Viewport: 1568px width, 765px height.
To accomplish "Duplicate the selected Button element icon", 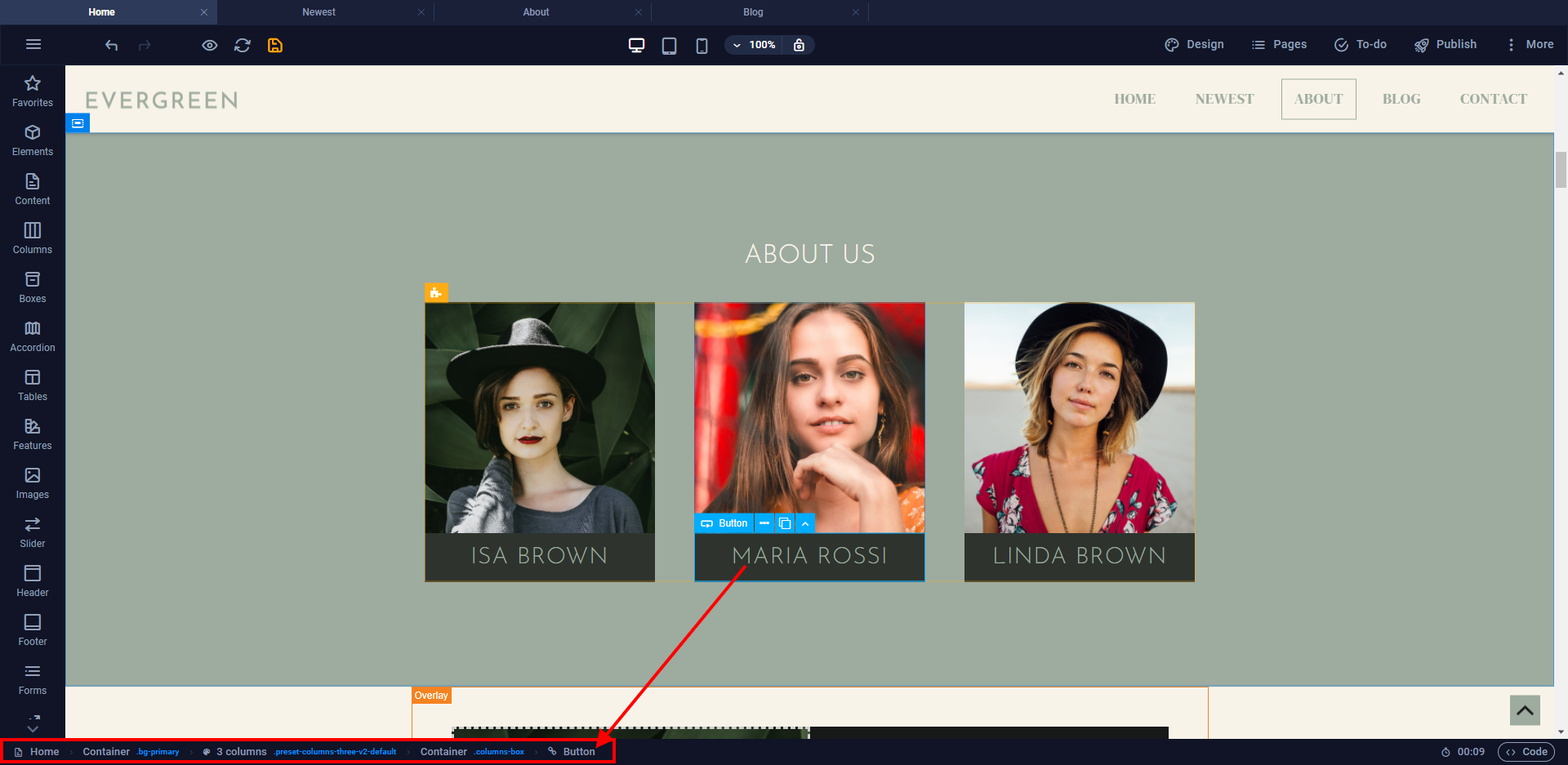I will pos(785,523).
